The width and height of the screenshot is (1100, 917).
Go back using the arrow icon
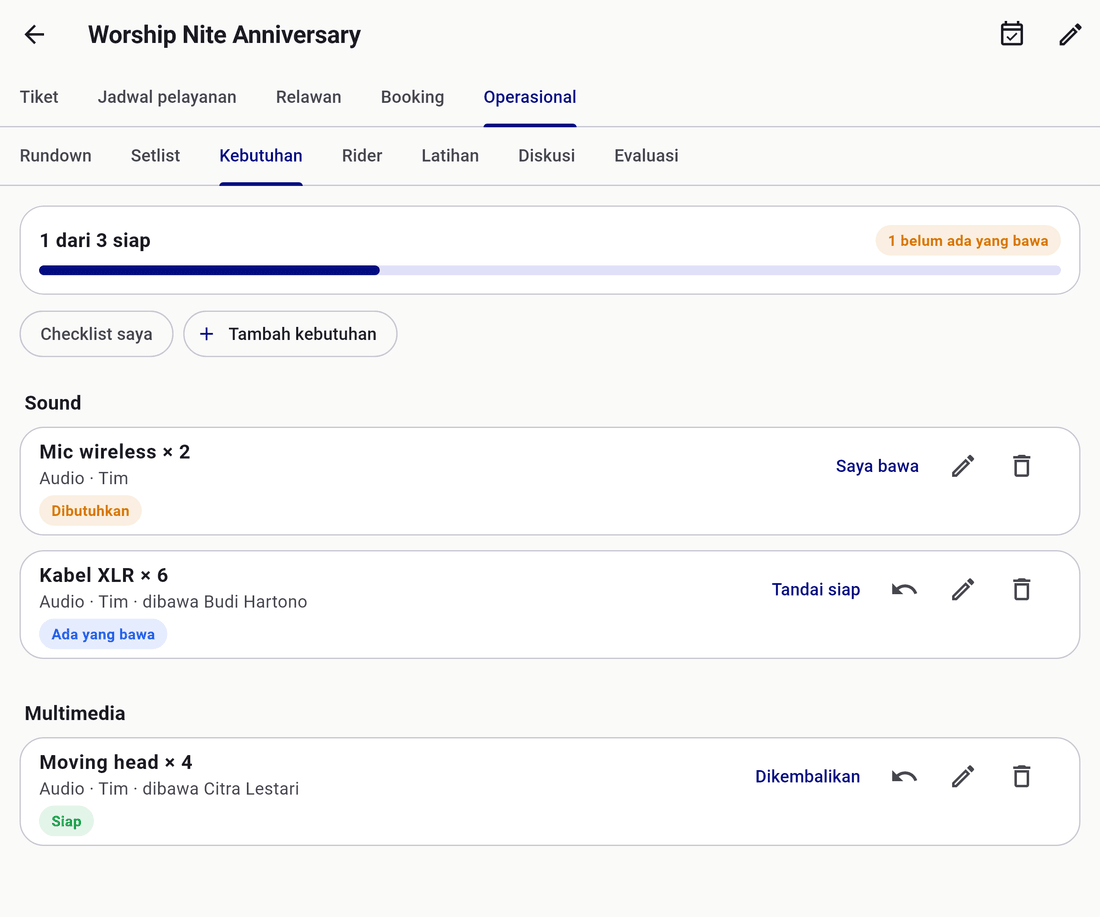34,34
